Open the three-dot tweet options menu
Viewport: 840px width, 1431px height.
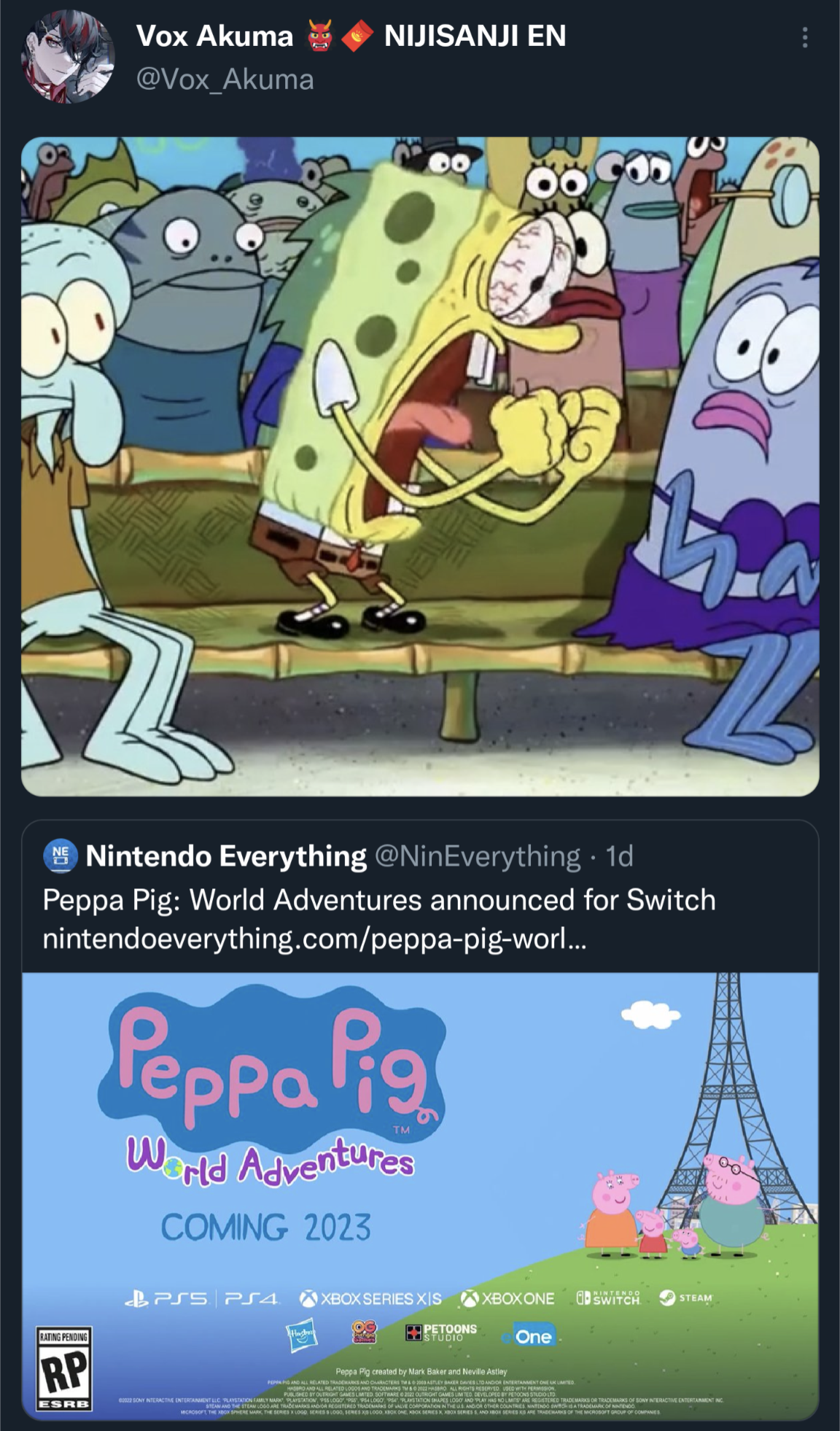click(804, 37)
